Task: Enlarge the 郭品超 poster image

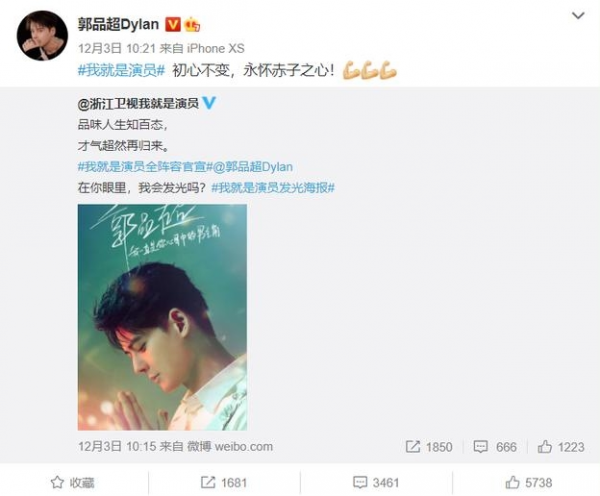Action: [162, 317]
